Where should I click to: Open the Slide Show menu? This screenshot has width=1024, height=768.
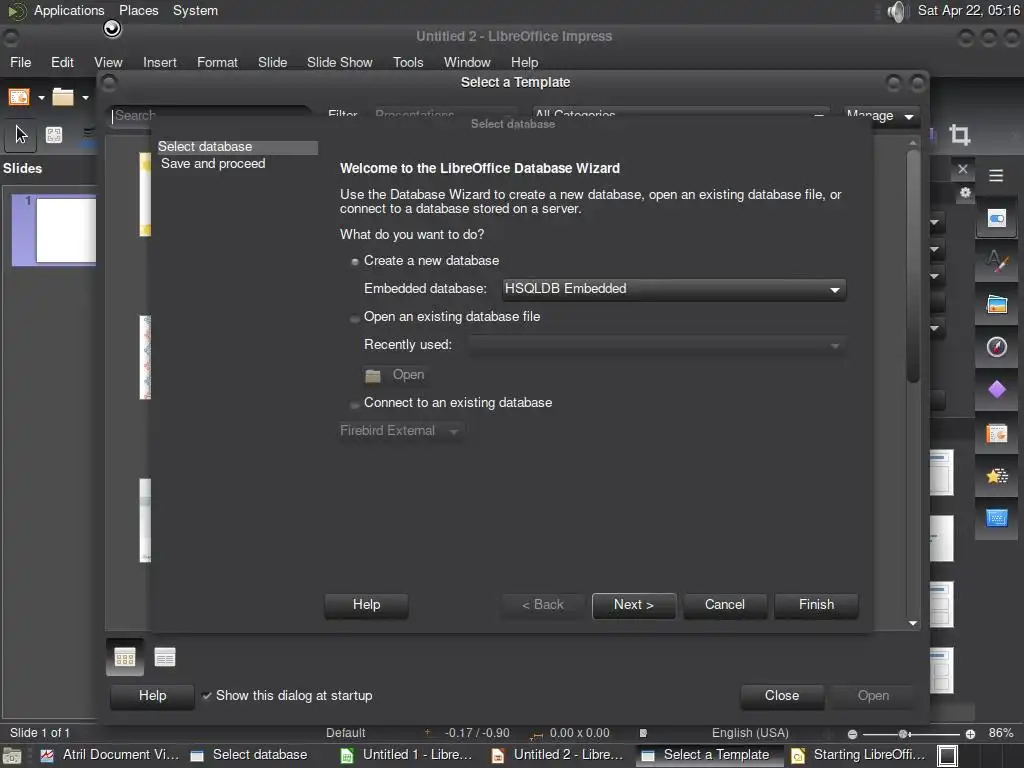point(340,62)
